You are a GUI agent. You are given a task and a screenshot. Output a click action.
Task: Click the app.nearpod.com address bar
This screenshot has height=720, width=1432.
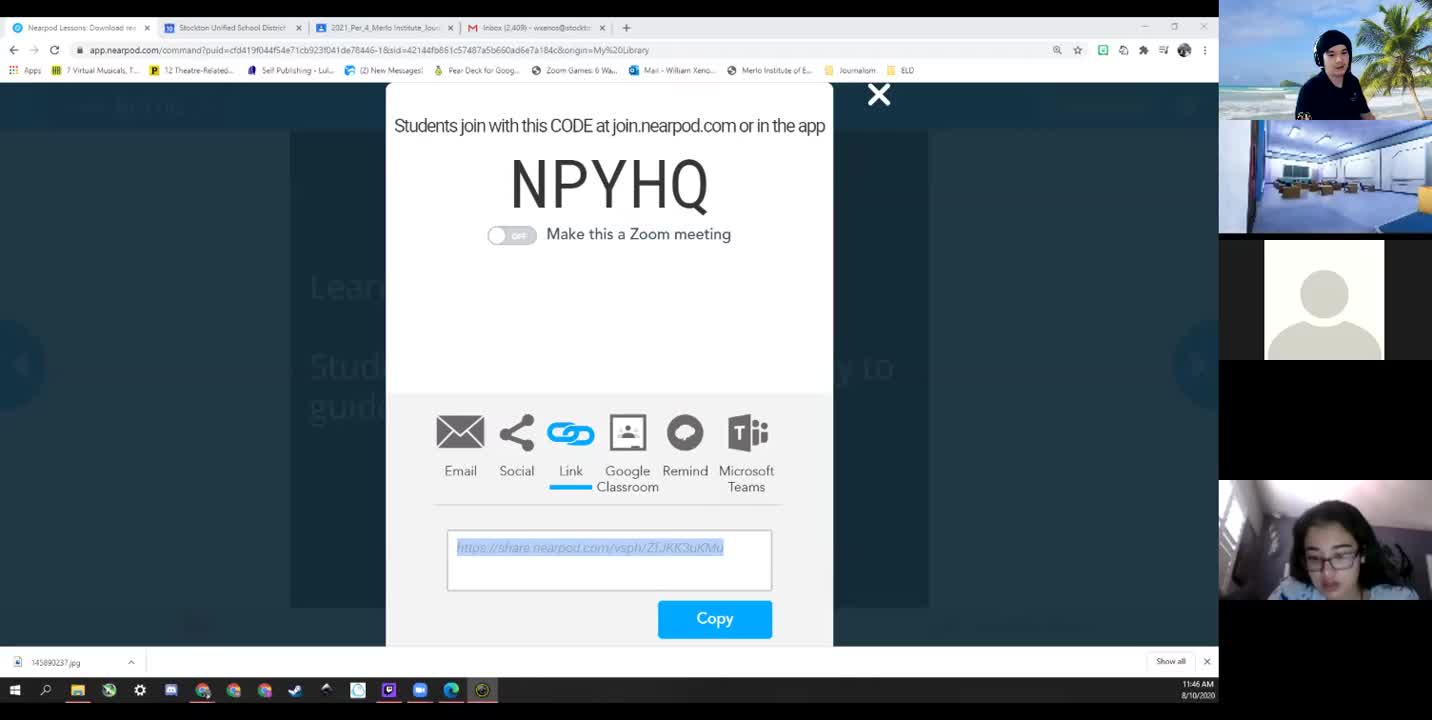coord(560,50)
